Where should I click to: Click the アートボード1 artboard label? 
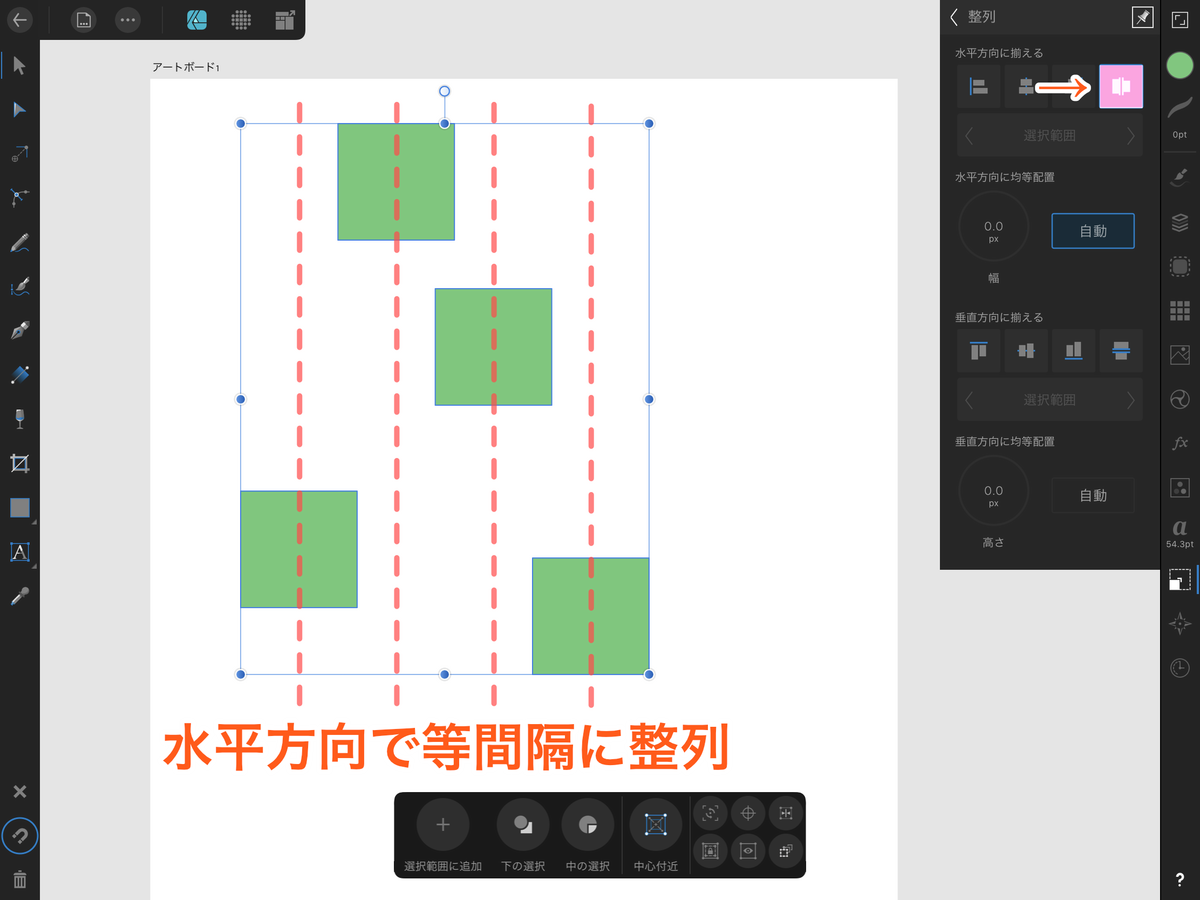tap(186, 67)
